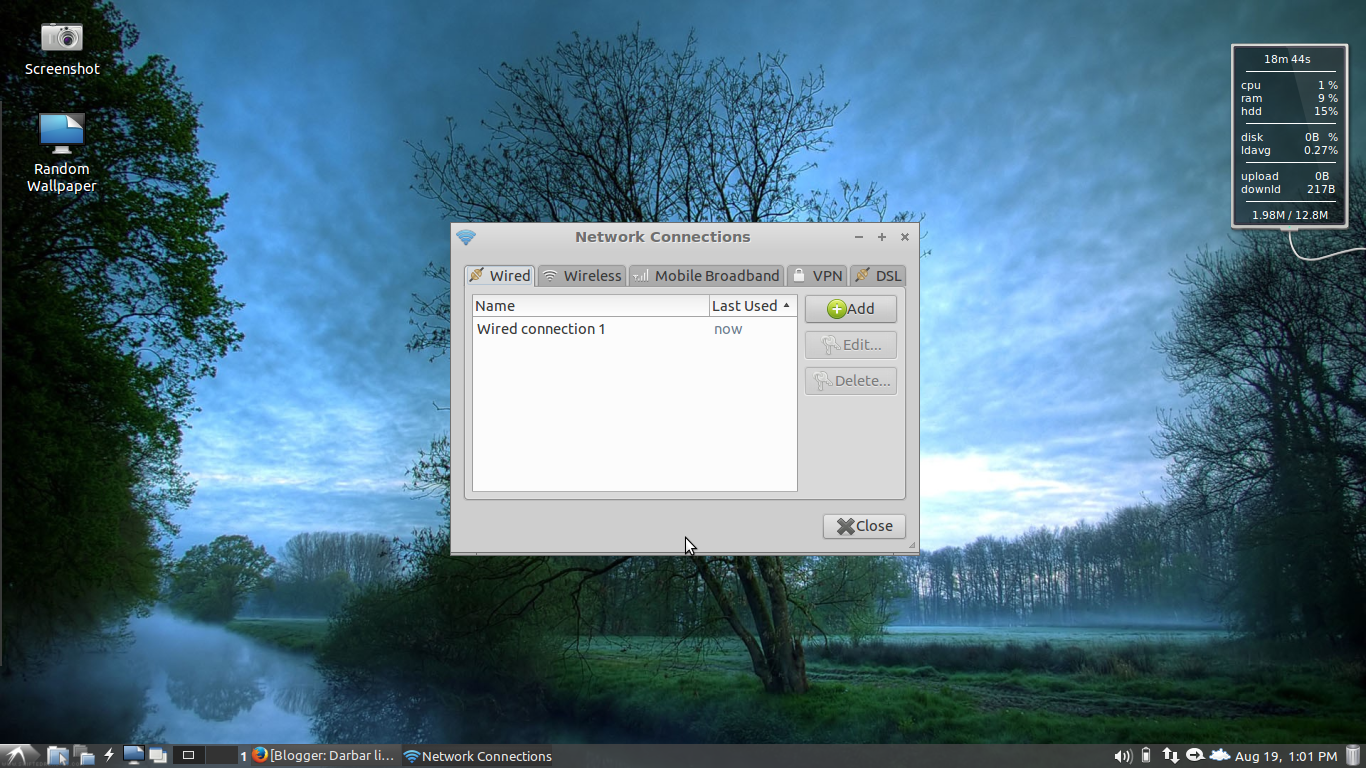Select the Wired connection 1 entry

(x=541, y=328)
